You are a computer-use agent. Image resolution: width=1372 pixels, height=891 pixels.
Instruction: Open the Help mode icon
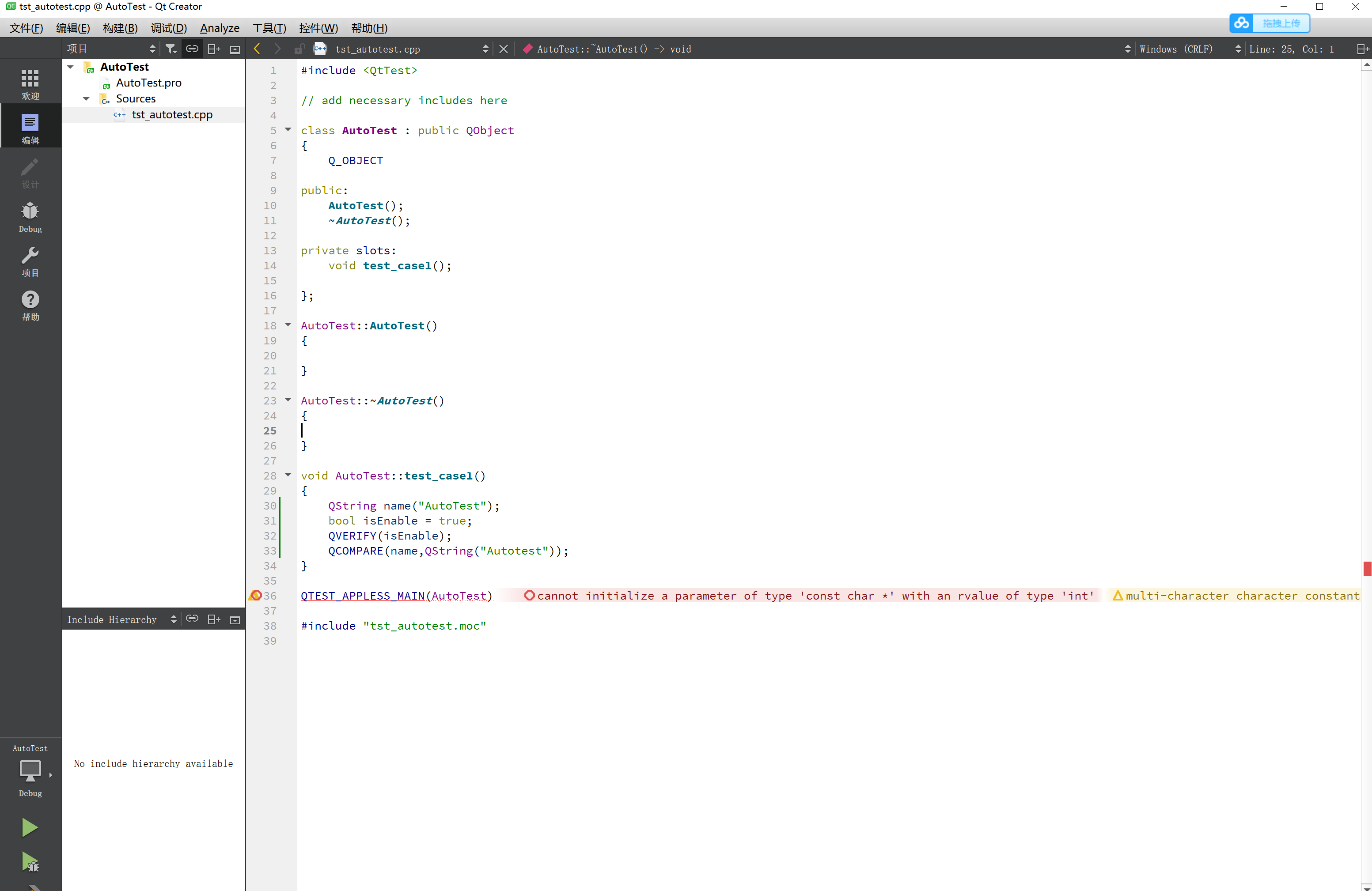point(30,305)
